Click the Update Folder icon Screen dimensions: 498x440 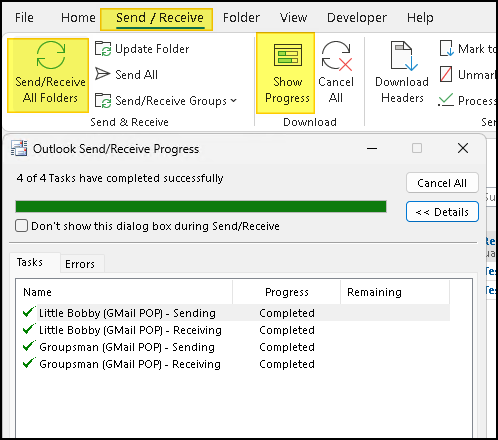click(x=103, y=49)
